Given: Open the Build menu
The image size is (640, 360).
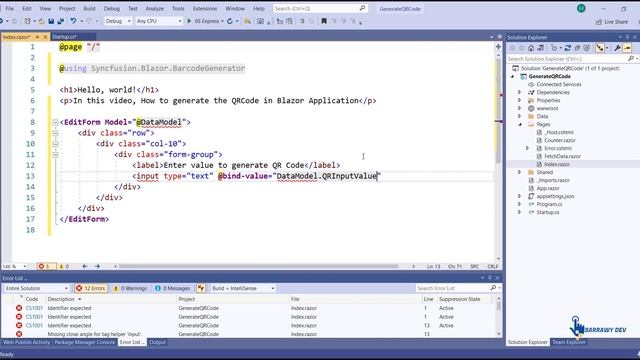Looking at the screenshot, I should pyautogui.click(x=89, y=8).
